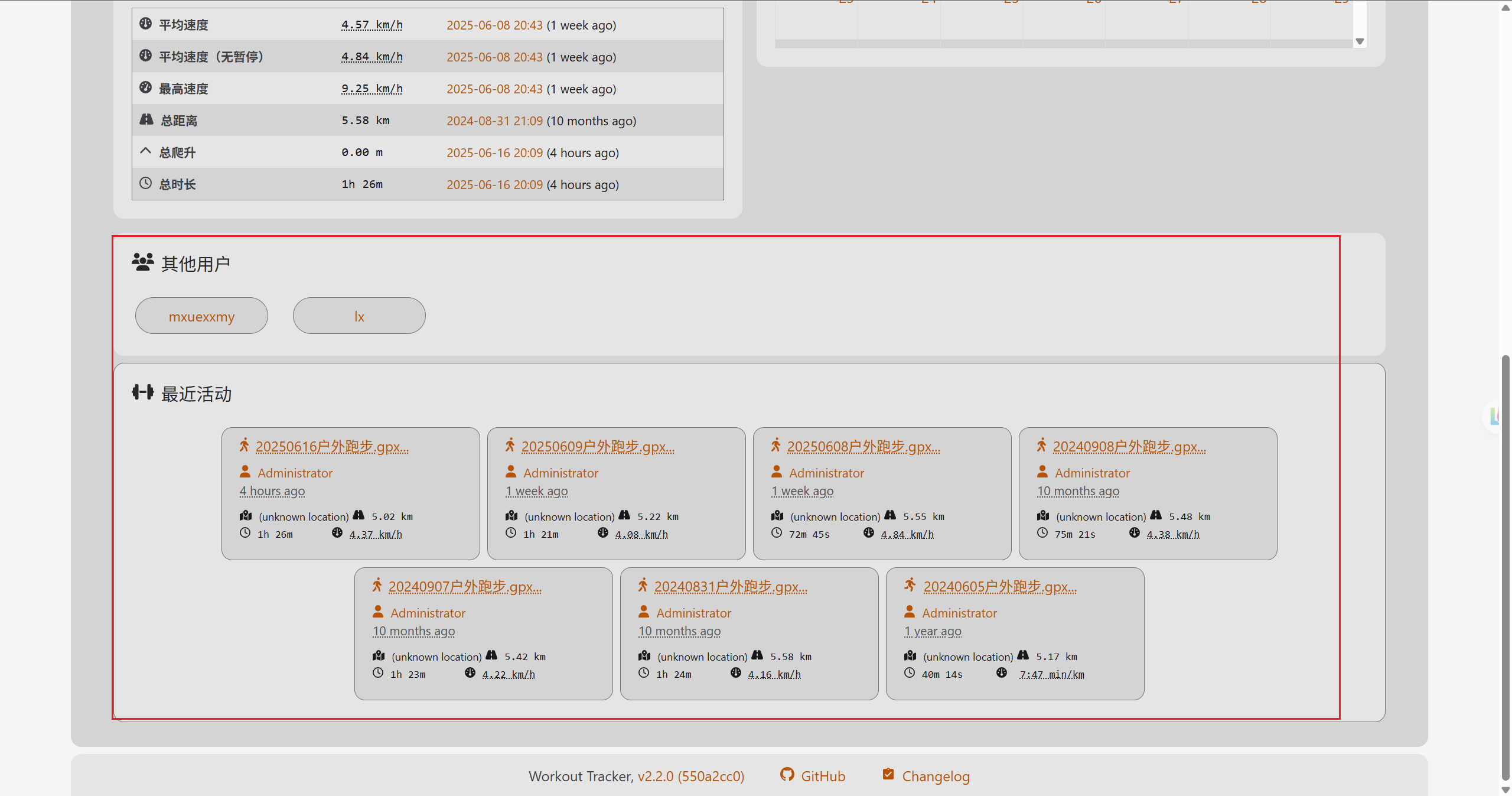Viewport: 1512px width, 796px height.
Task: Open user lx profile
Action: click(x=359, y=316)
